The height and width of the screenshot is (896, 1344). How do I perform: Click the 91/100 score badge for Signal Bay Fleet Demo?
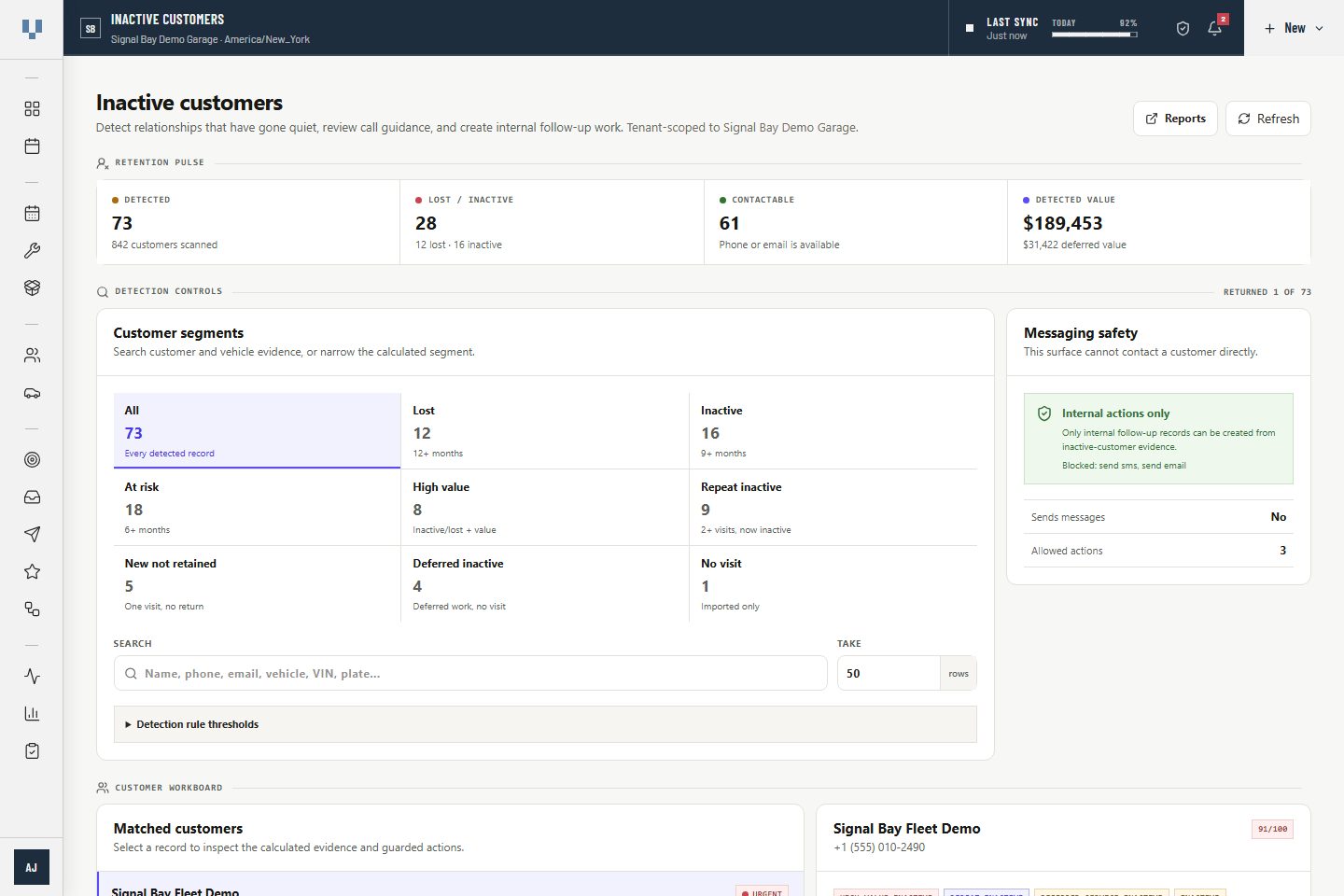click(x=1272, y=829)
